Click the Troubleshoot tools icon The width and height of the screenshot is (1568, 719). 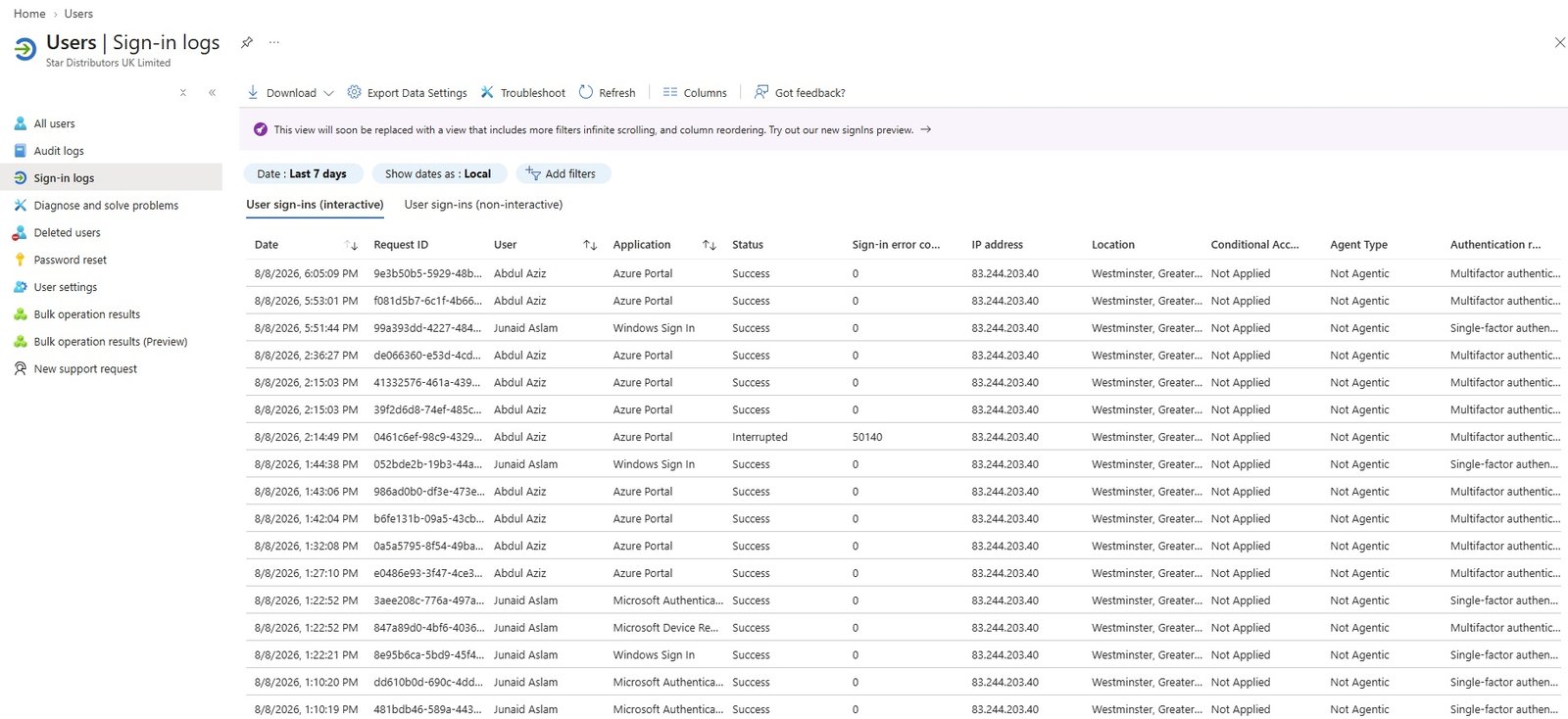(x=487, y=92)
